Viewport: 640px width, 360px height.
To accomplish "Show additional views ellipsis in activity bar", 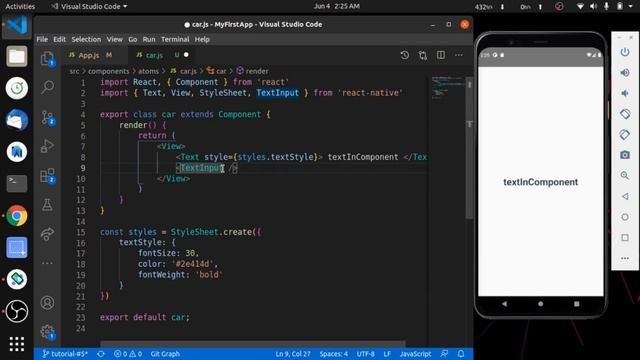I will [47, 263].
